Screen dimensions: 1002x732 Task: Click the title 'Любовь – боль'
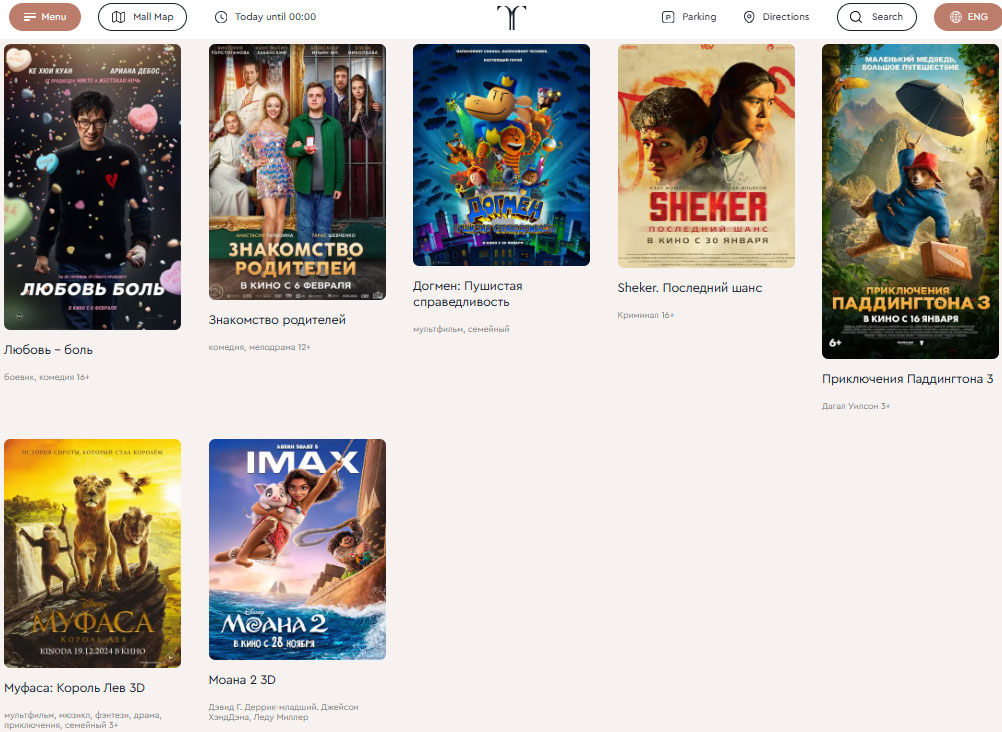click(49, 350)
